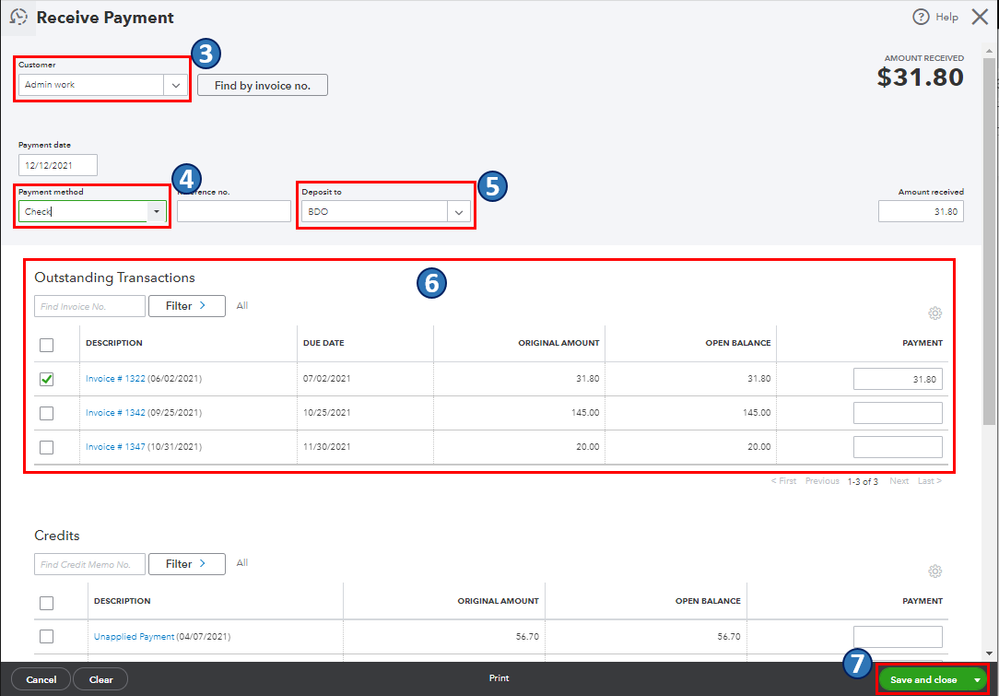Open Outstanding Transactions settings gear

click(935, 313)
